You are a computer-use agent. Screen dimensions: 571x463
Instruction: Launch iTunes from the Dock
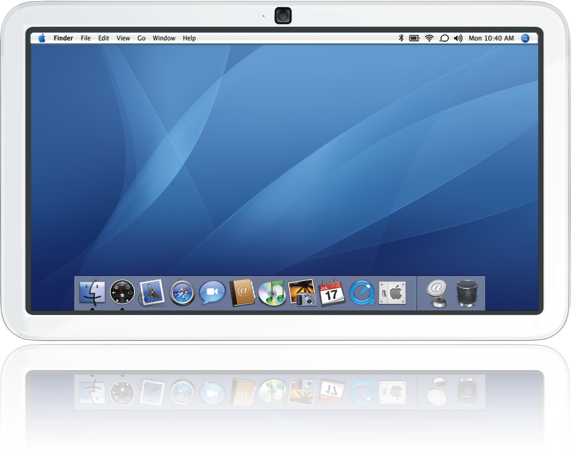coord(272,293)
